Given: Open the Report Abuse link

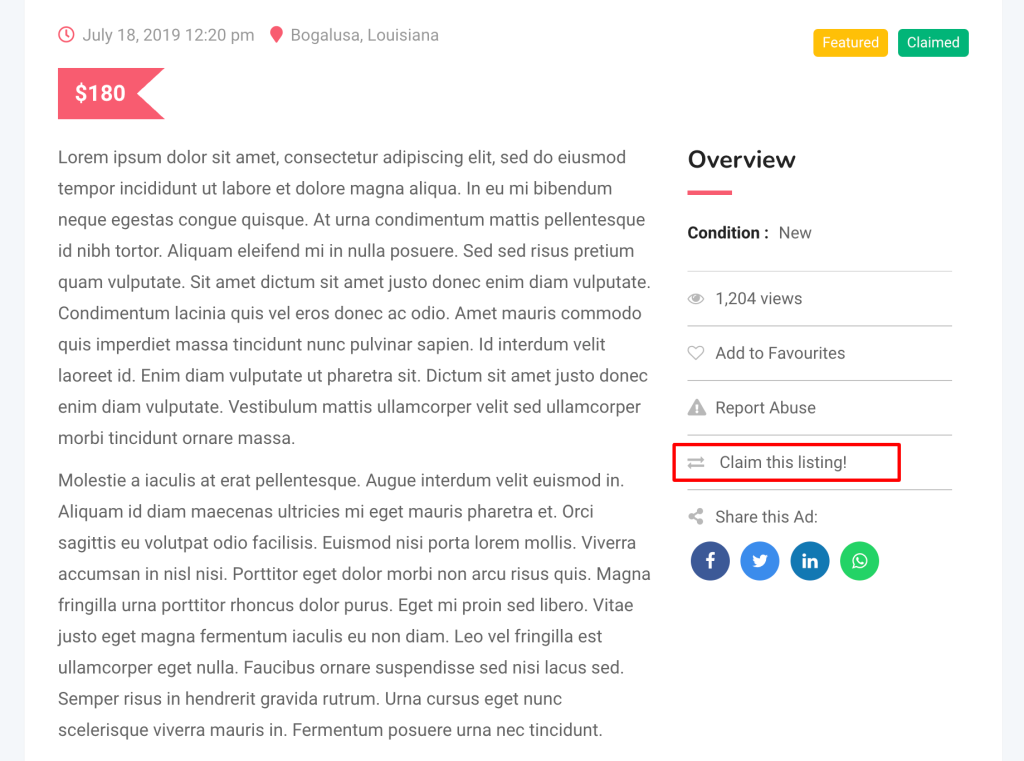Looking at the screenshot, I should [x=765, y=408].
